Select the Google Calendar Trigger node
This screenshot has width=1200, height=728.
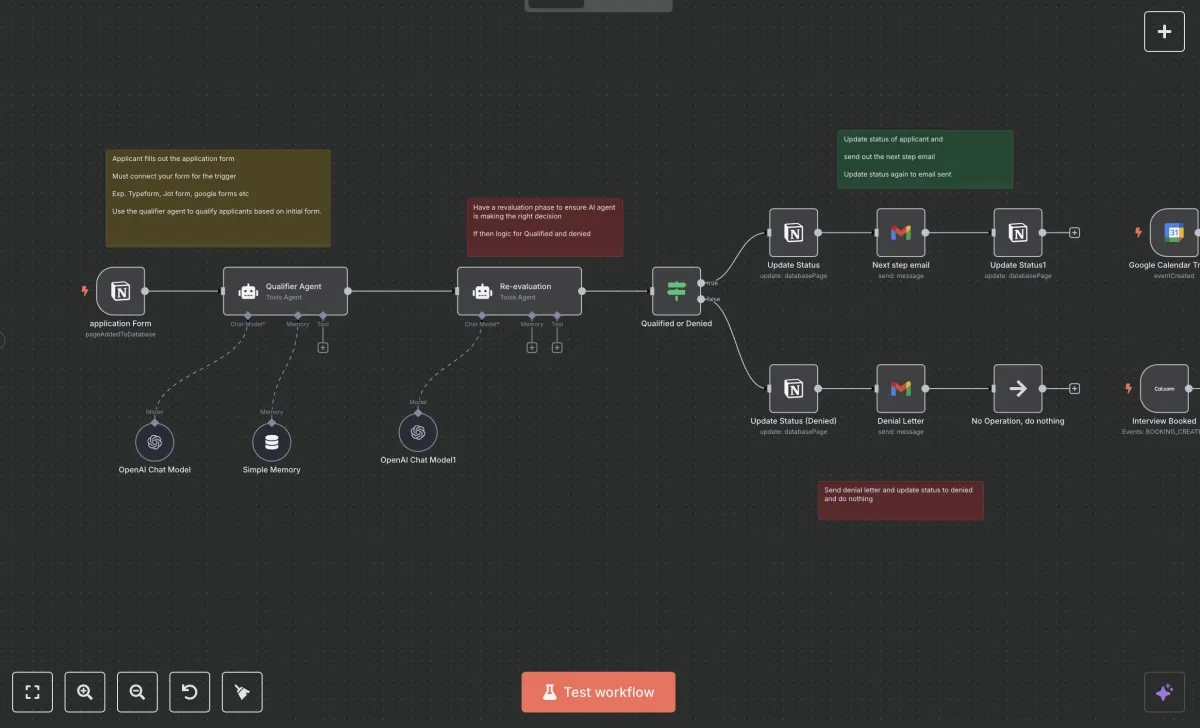click(x=1174, y=233)
